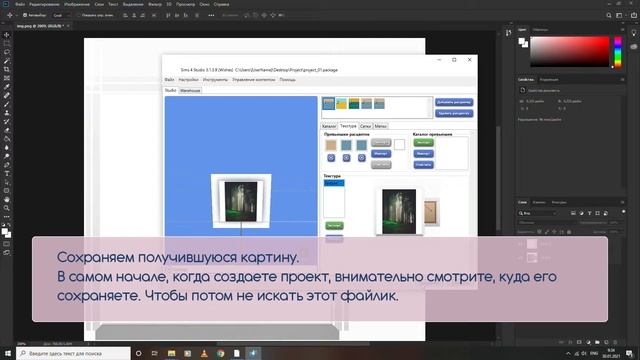Image resolution: width=640 pixels, height=360 pixels.
Task: Click Импорт in Каталог превьюшек section
Action: coord(423,153)
